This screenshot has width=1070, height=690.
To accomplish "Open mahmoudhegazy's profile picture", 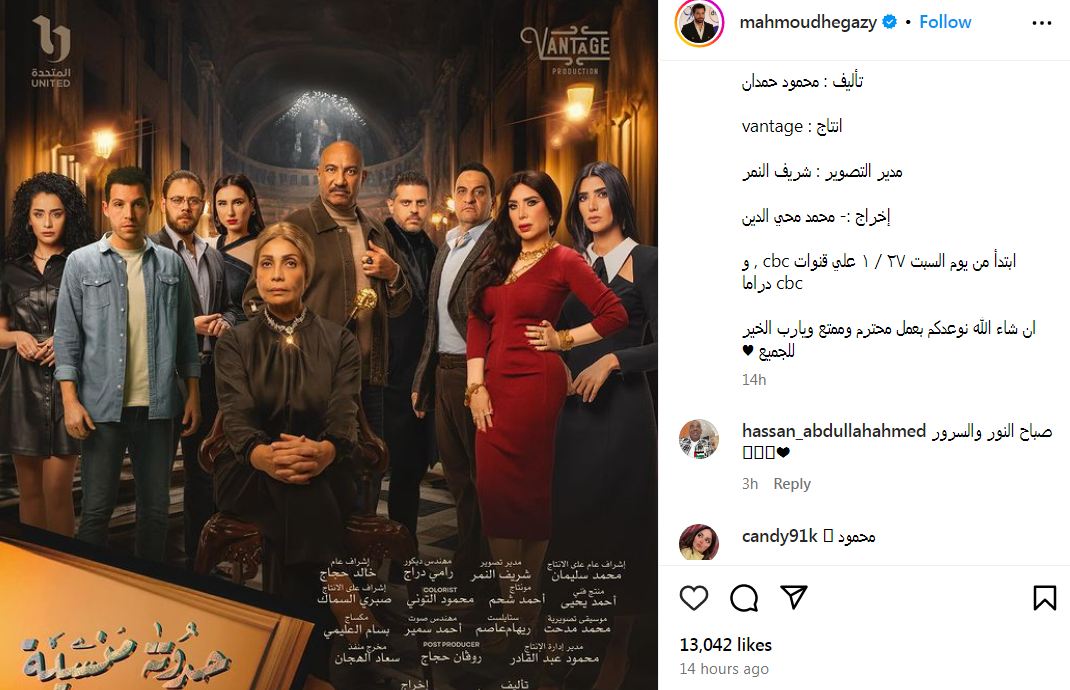I will click(x=699, y=23).
